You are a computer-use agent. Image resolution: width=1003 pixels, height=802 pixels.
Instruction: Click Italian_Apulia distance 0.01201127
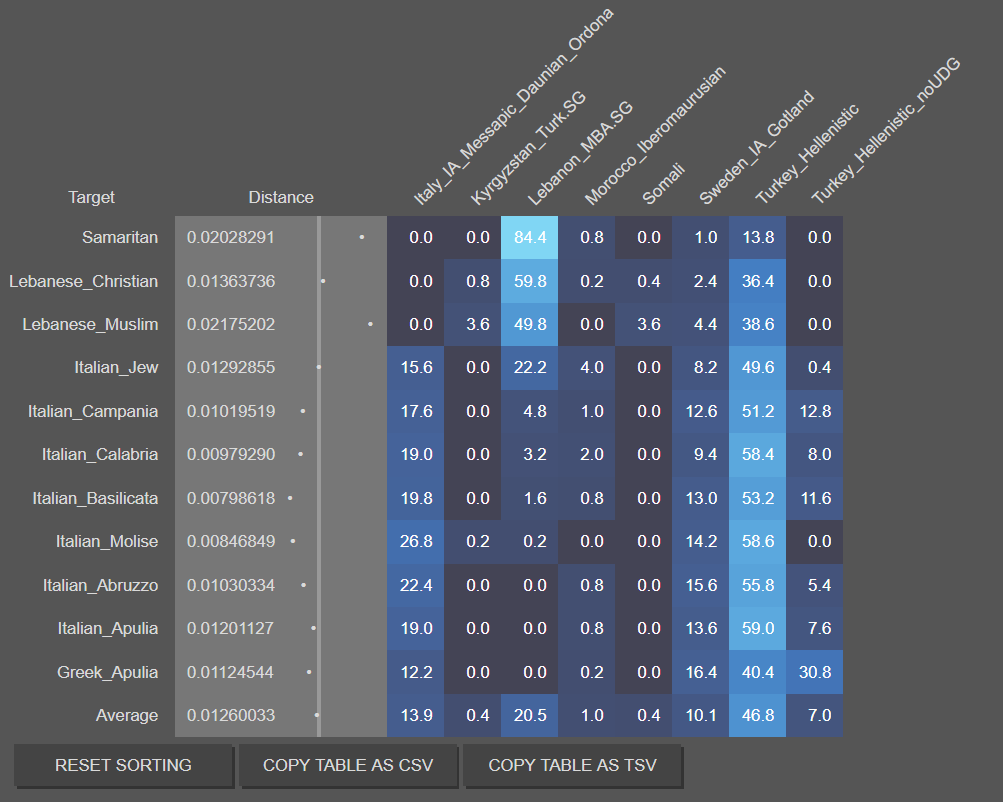pos(230,629)
